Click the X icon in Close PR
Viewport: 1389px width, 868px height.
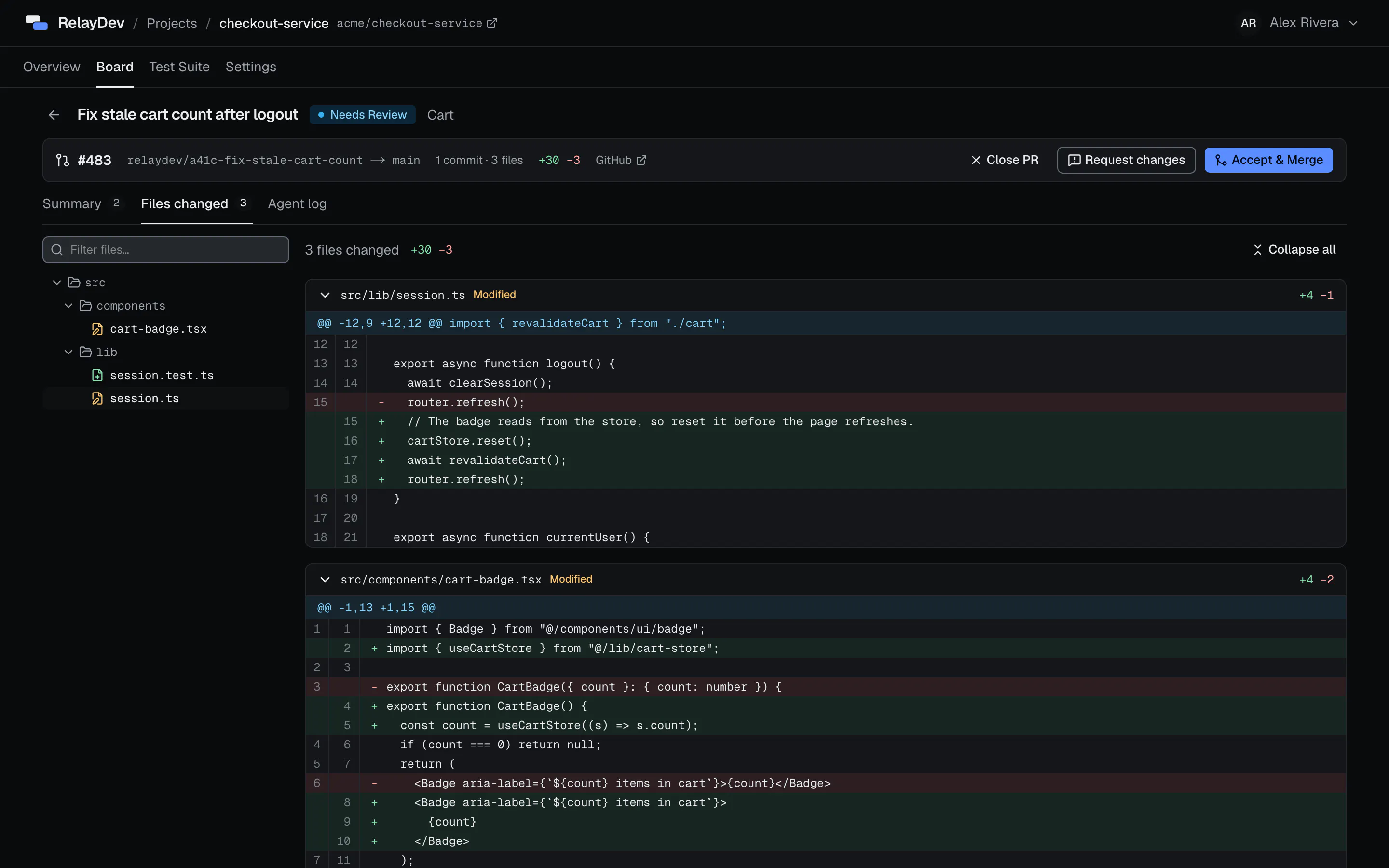pyautogui.click(x=976, y=160)
